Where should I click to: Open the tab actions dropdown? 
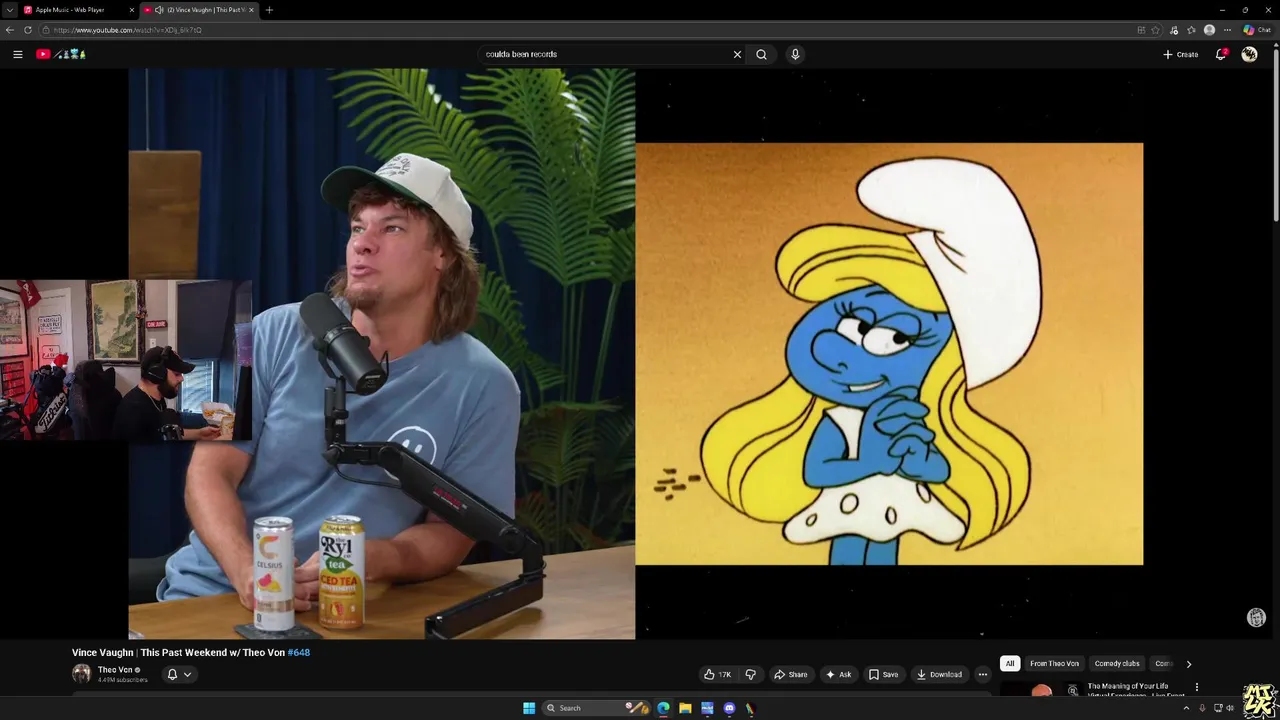click(x=9, y=10)
